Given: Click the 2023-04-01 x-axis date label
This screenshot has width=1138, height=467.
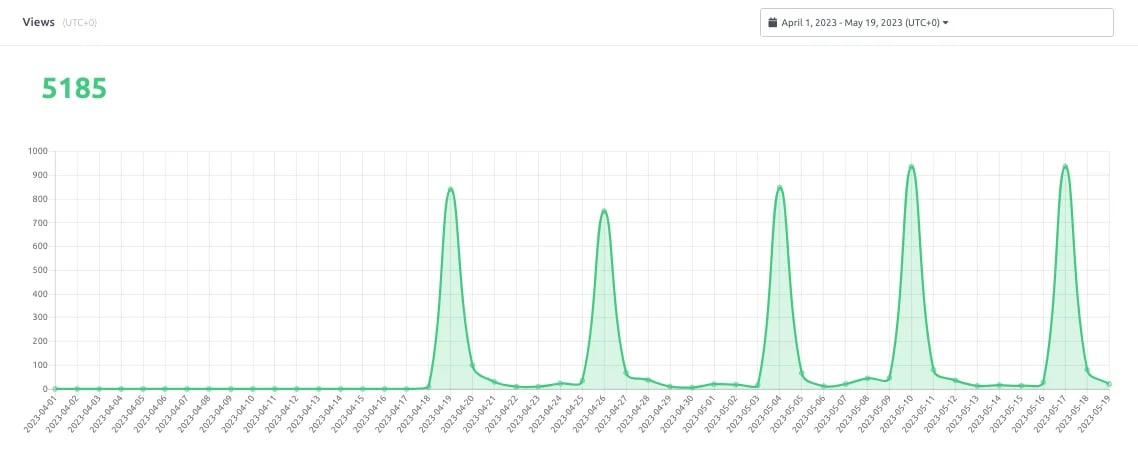Looking at the screenshot, I should (40, 415).
